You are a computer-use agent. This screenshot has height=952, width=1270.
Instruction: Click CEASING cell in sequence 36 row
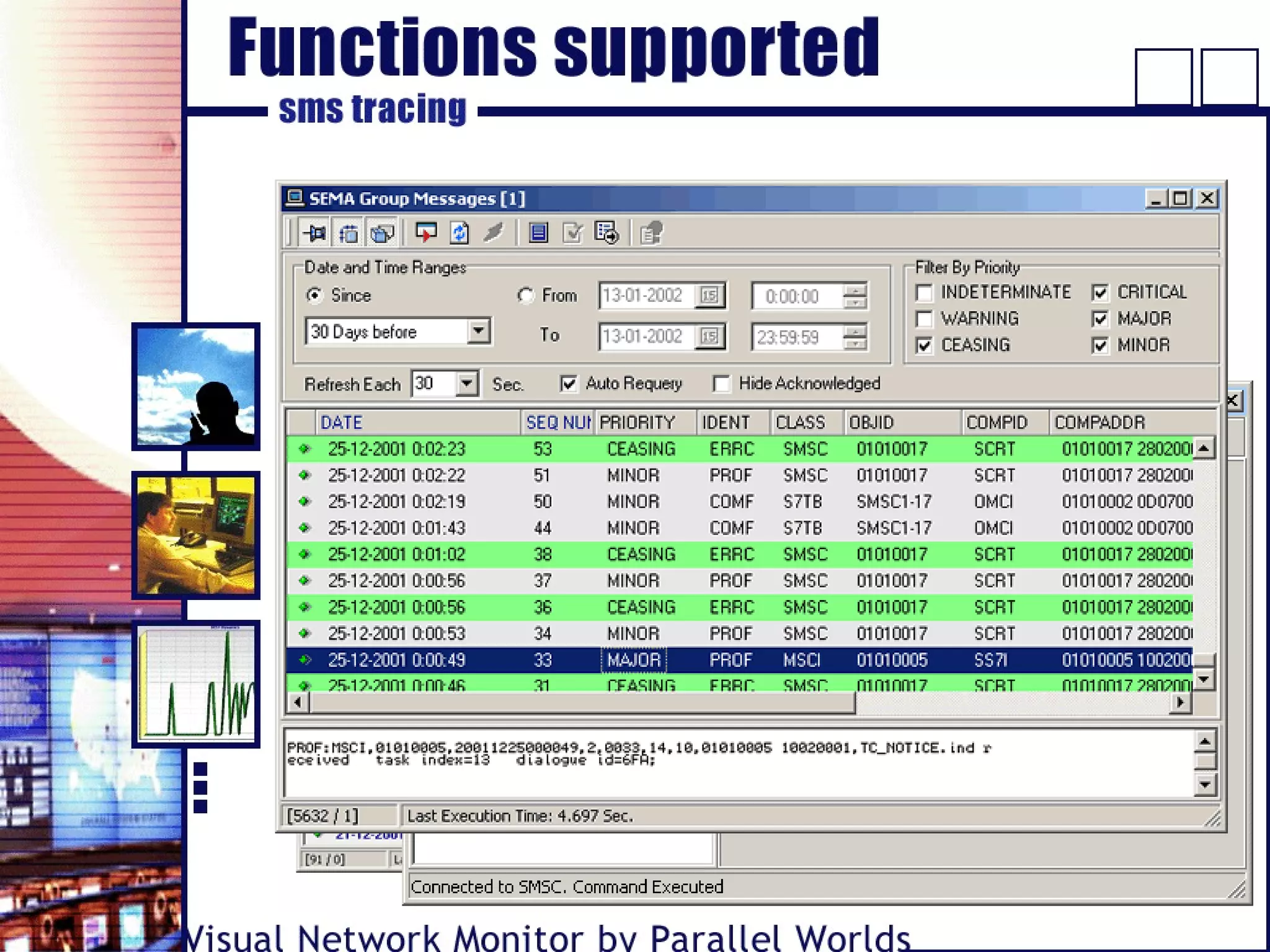click(x=641, y=607)
